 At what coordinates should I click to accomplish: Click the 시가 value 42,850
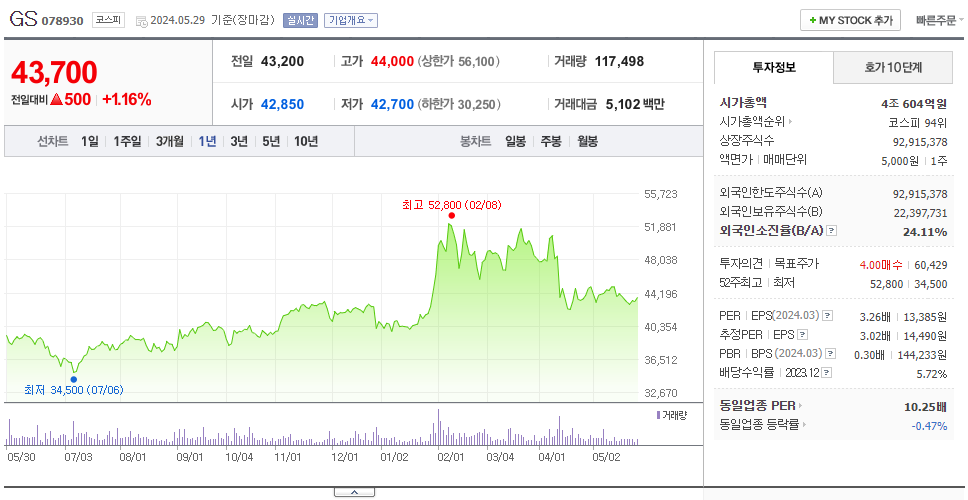tap(282, 104)
